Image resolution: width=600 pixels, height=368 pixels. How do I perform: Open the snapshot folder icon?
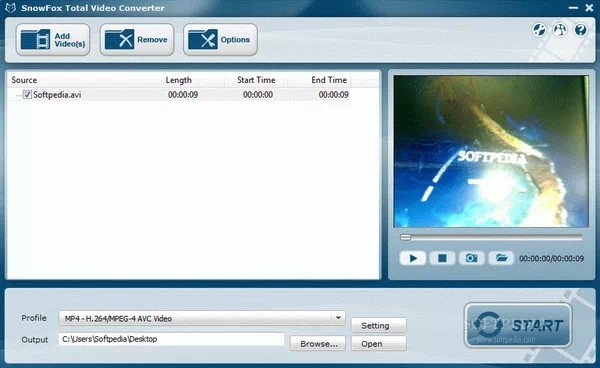501,258
